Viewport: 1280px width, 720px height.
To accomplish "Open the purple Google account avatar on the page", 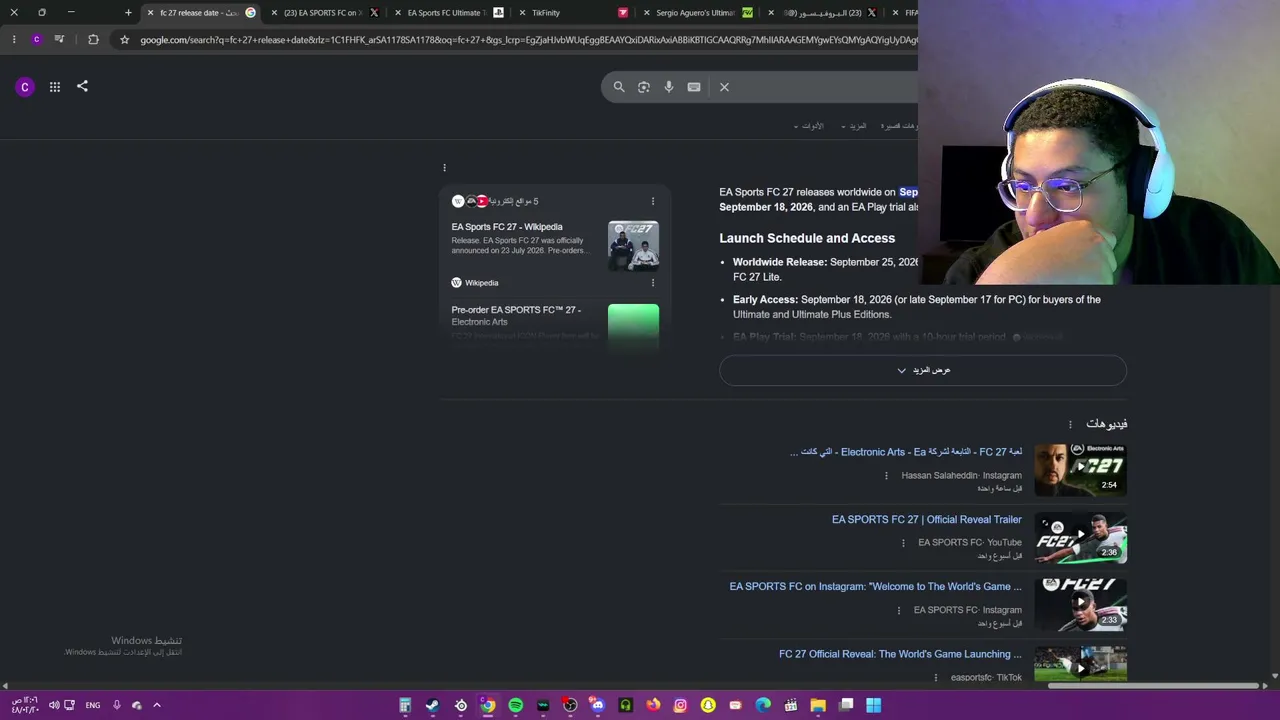I will pyautogui.click(x=25, y=87).
